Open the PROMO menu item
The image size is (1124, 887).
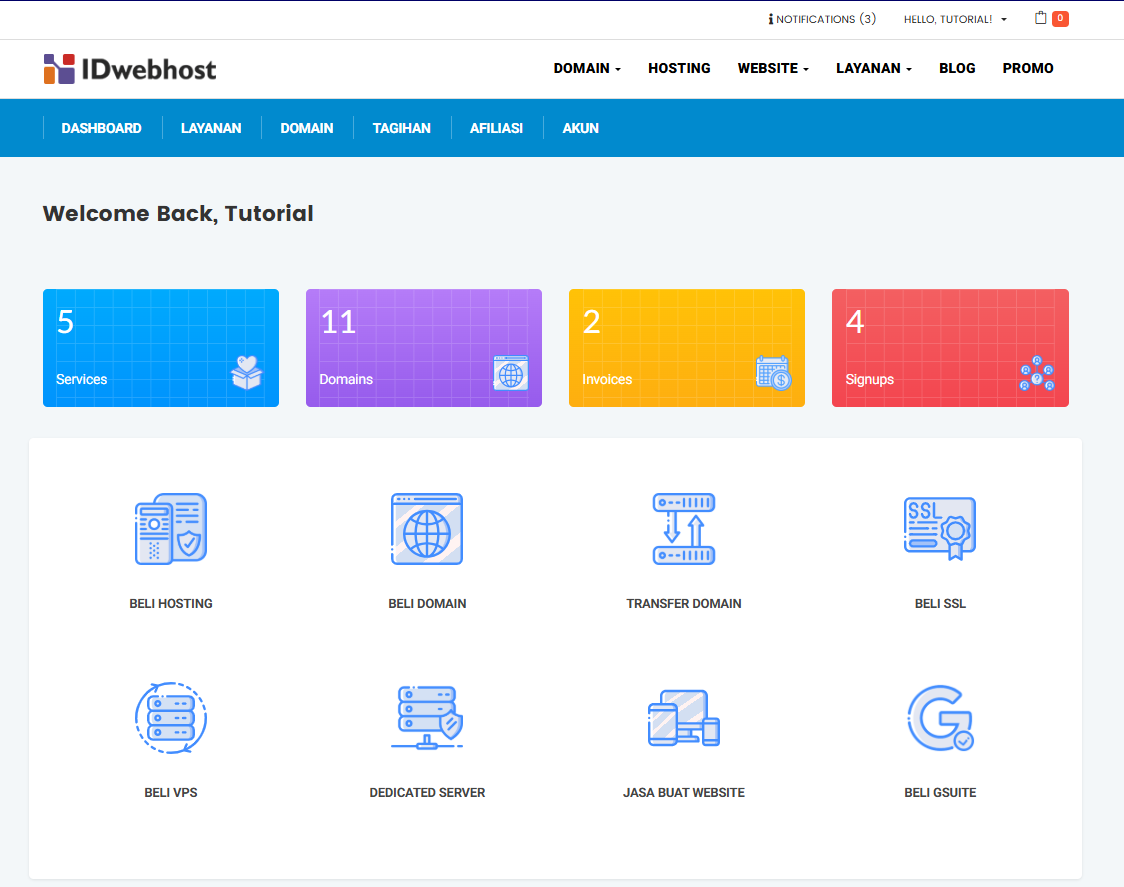[1028, 68]
